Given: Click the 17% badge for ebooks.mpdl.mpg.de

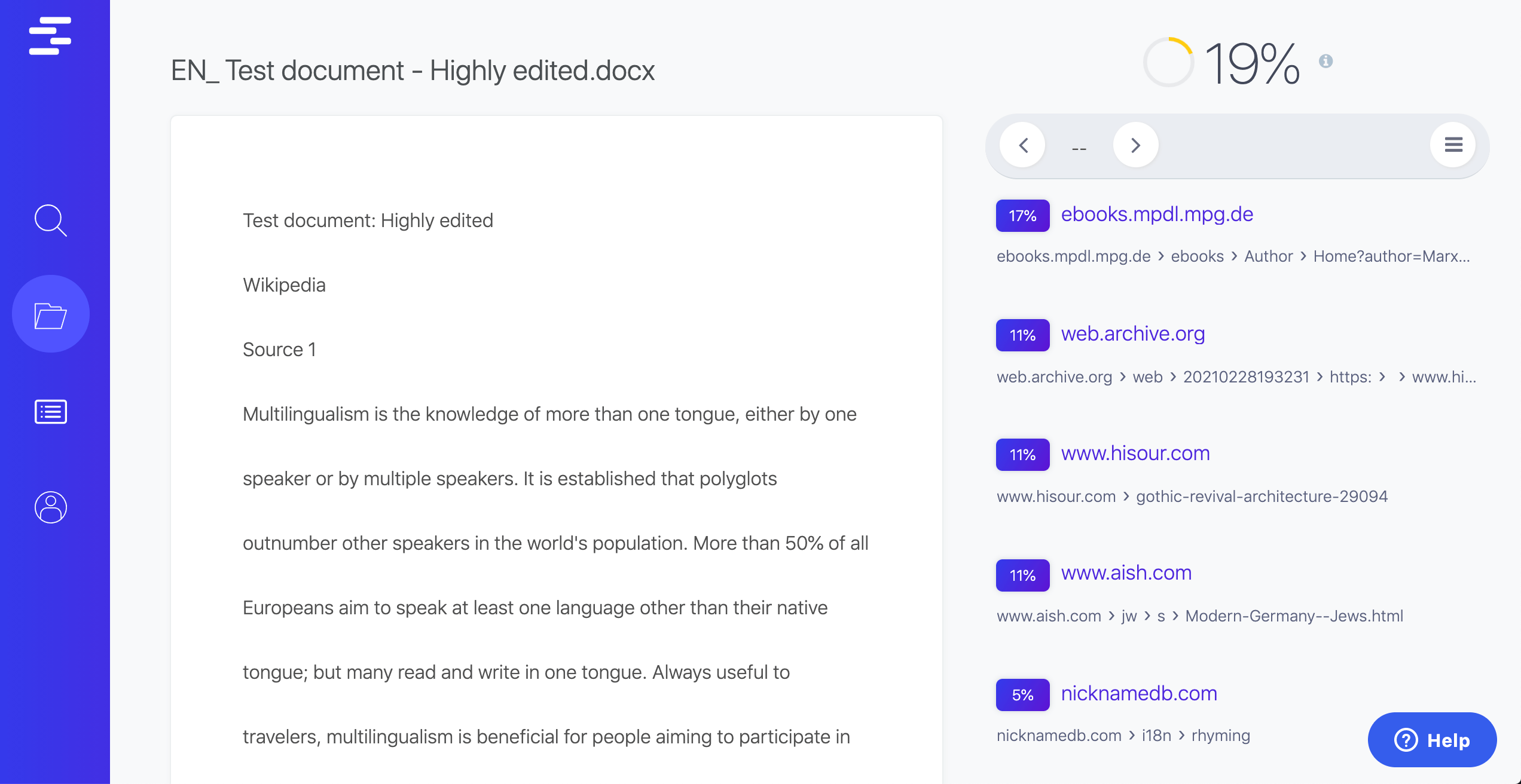Looking at the screenshot, I should (x=1022, y=216).
